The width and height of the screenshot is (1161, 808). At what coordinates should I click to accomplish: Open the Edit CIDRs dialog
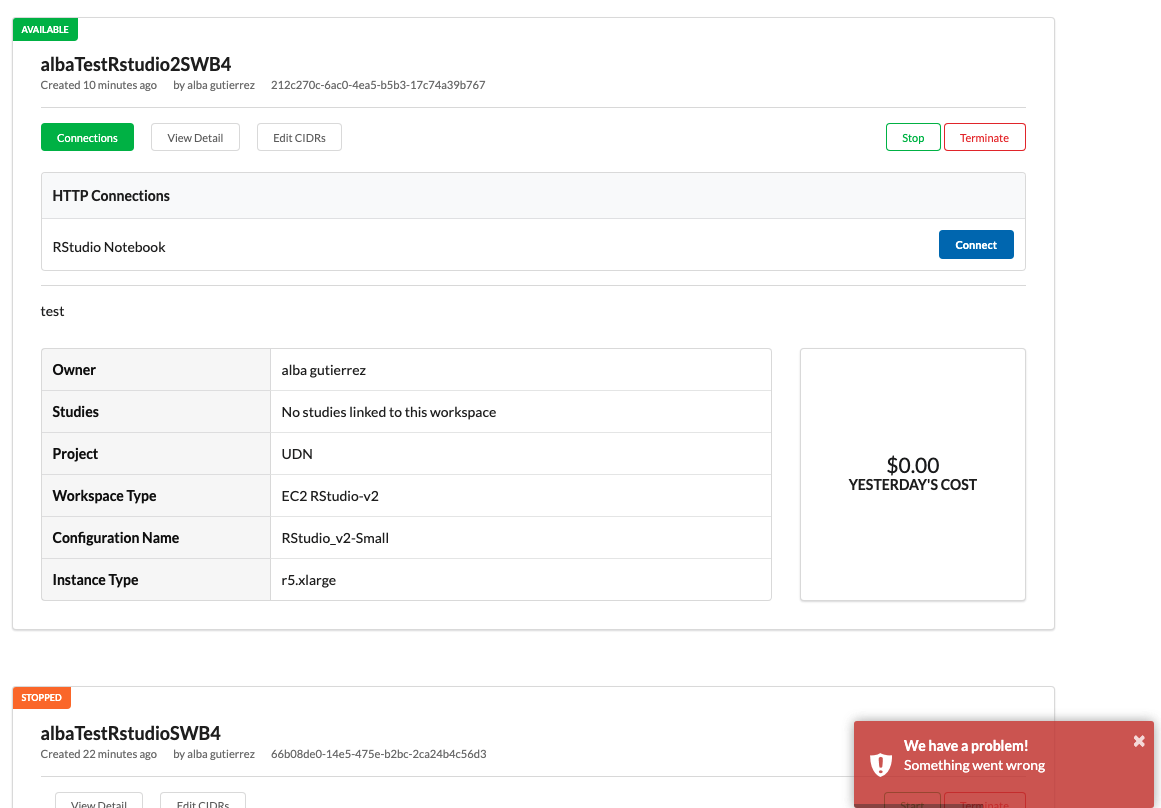pos(299,137)
